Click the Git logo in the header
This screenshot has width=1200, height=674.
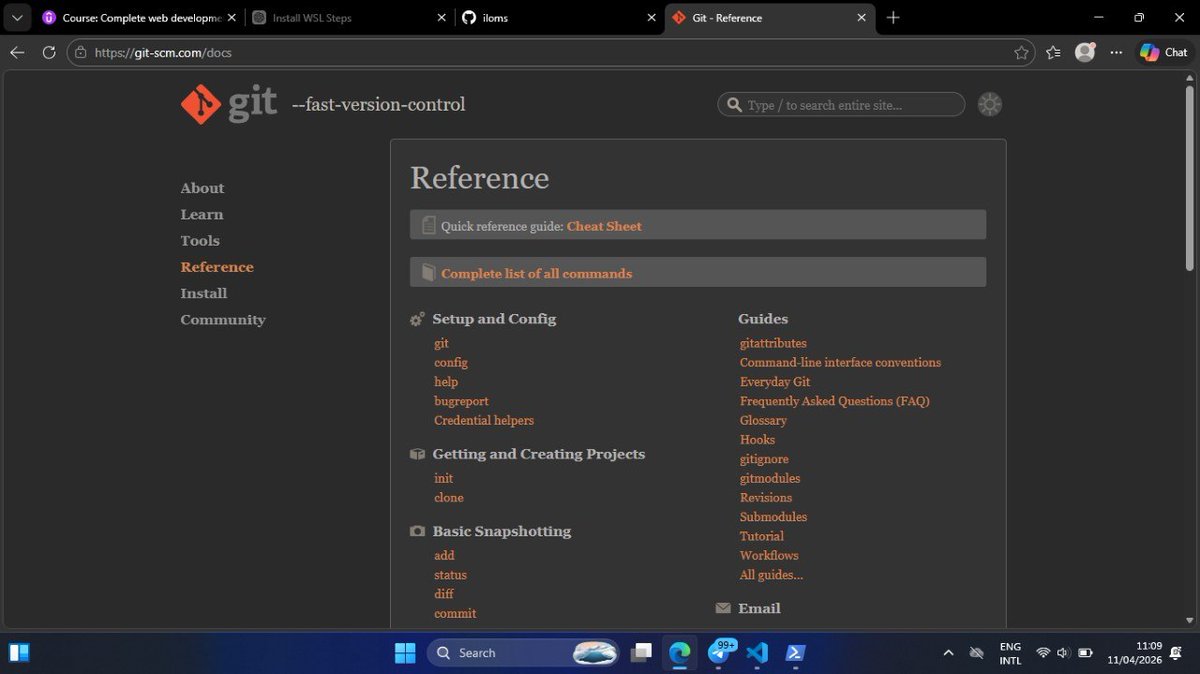229,104
